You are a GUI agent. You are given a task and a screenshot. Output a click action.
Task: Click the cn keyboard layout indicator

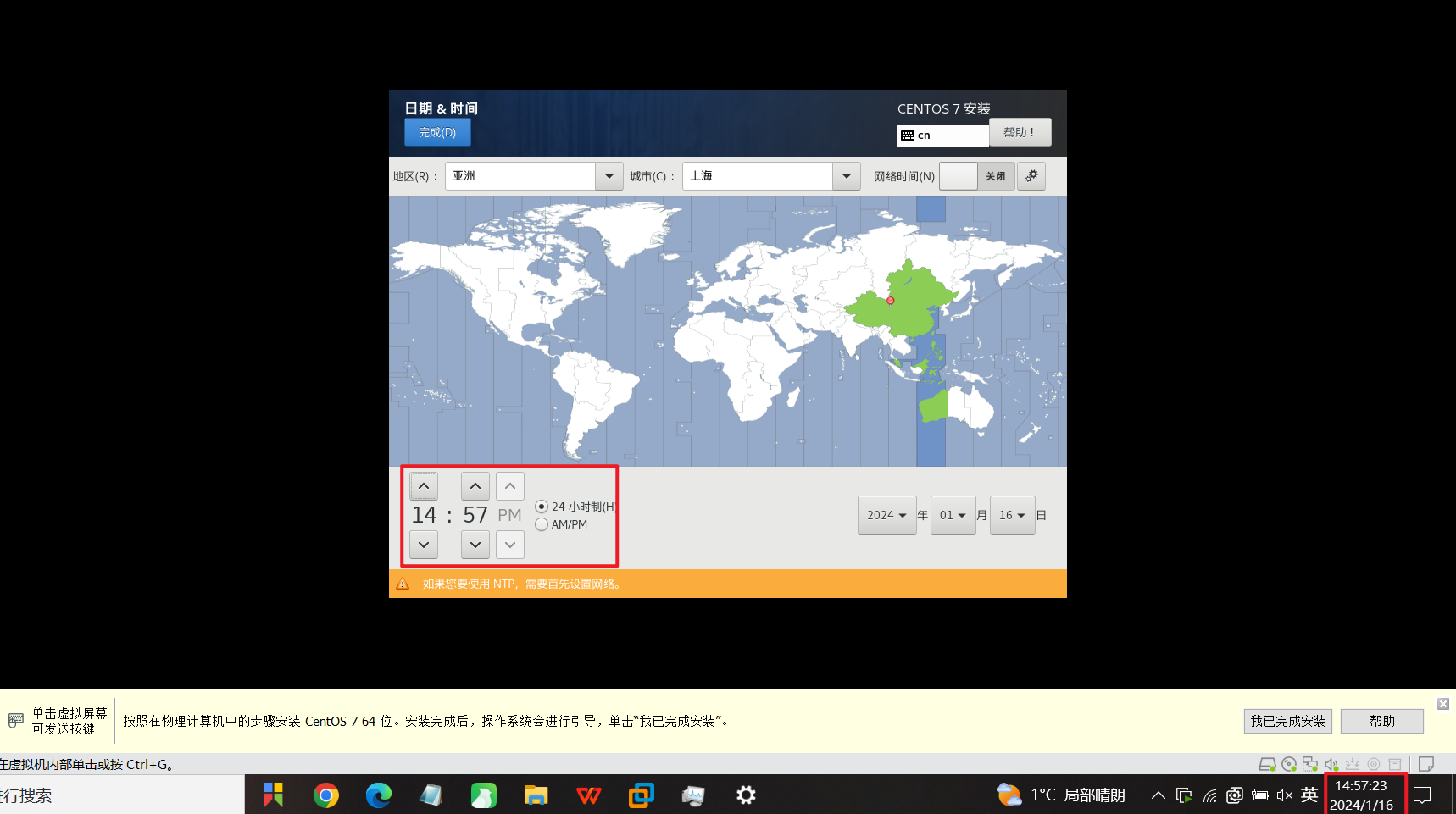pos(943,136)
